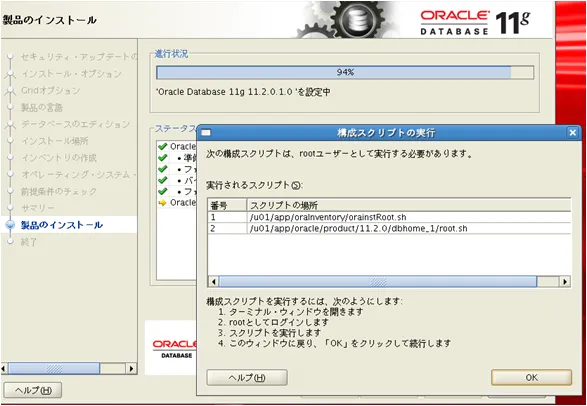Select the 製品のインストール step in sidebar
The image size is (587, 406).
(x=62, y=225)
